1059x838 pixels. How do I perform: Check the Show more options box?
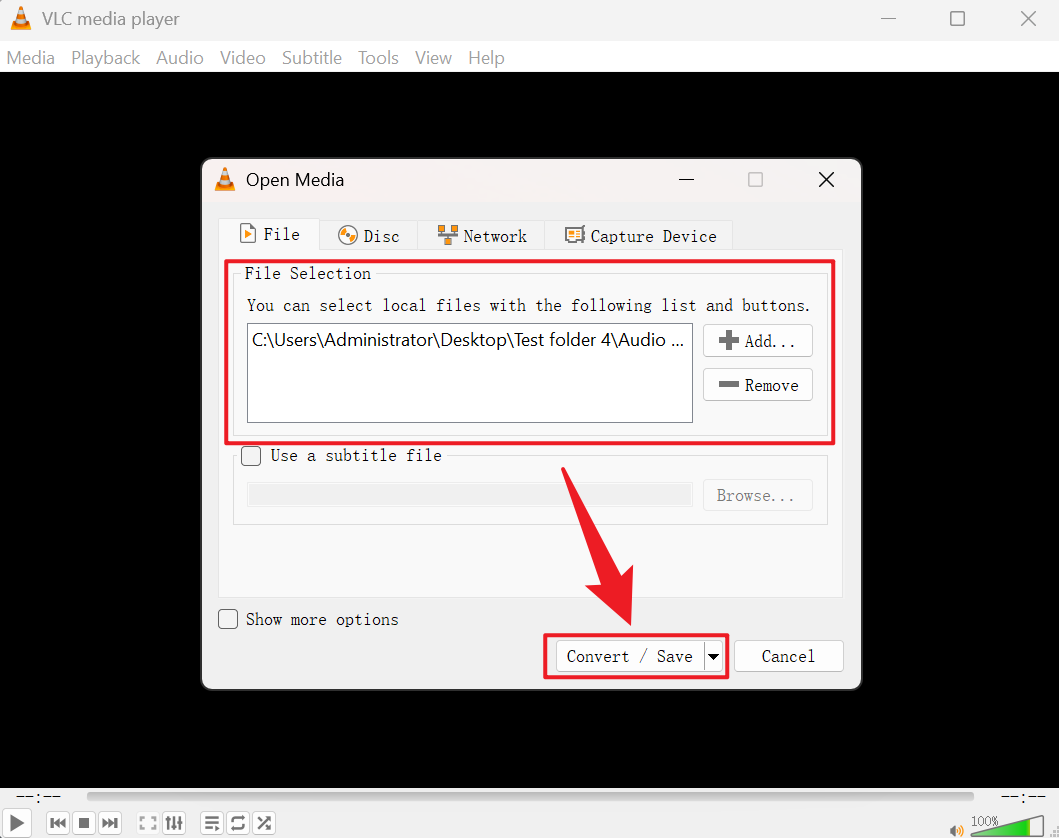coord(228,619)
